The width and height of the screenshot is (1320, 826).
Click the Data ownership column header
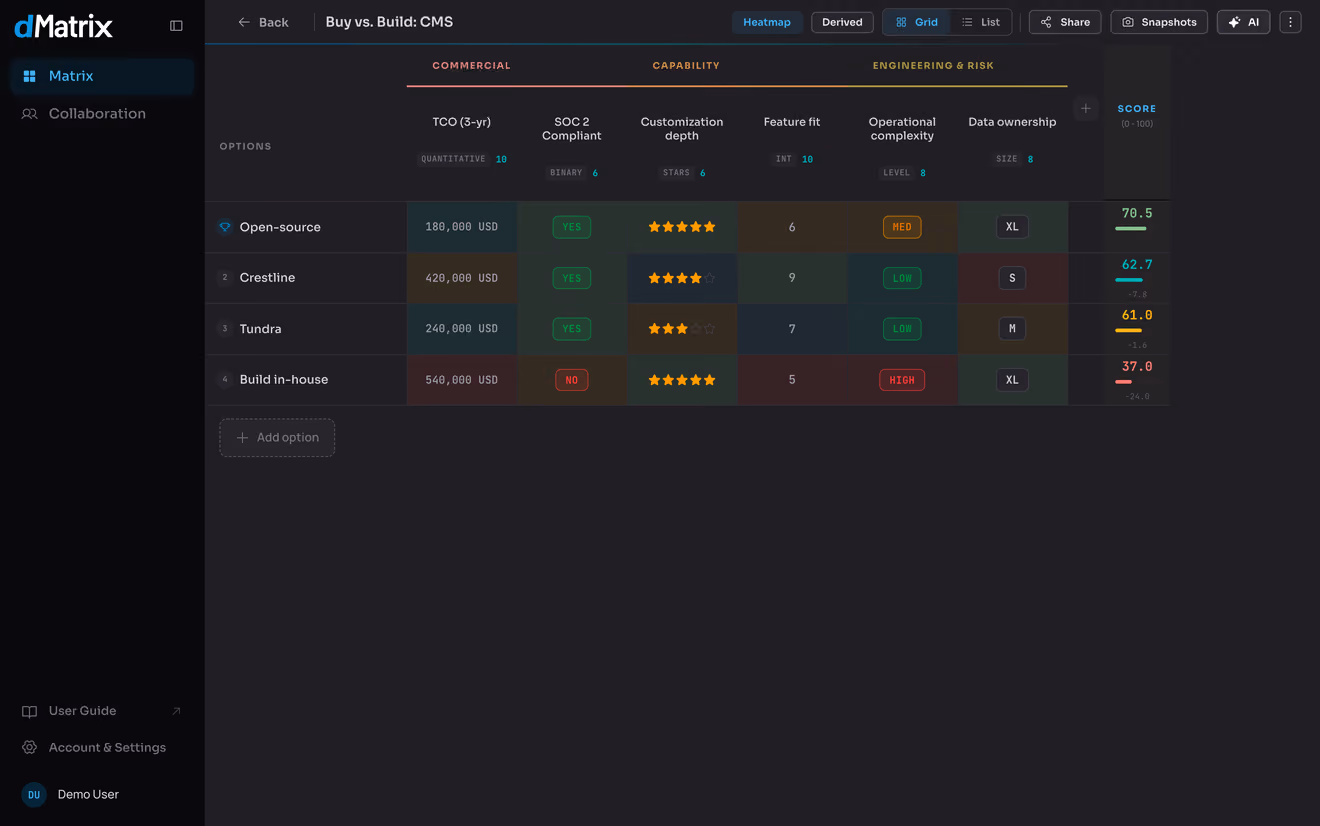pos(1012,122)
